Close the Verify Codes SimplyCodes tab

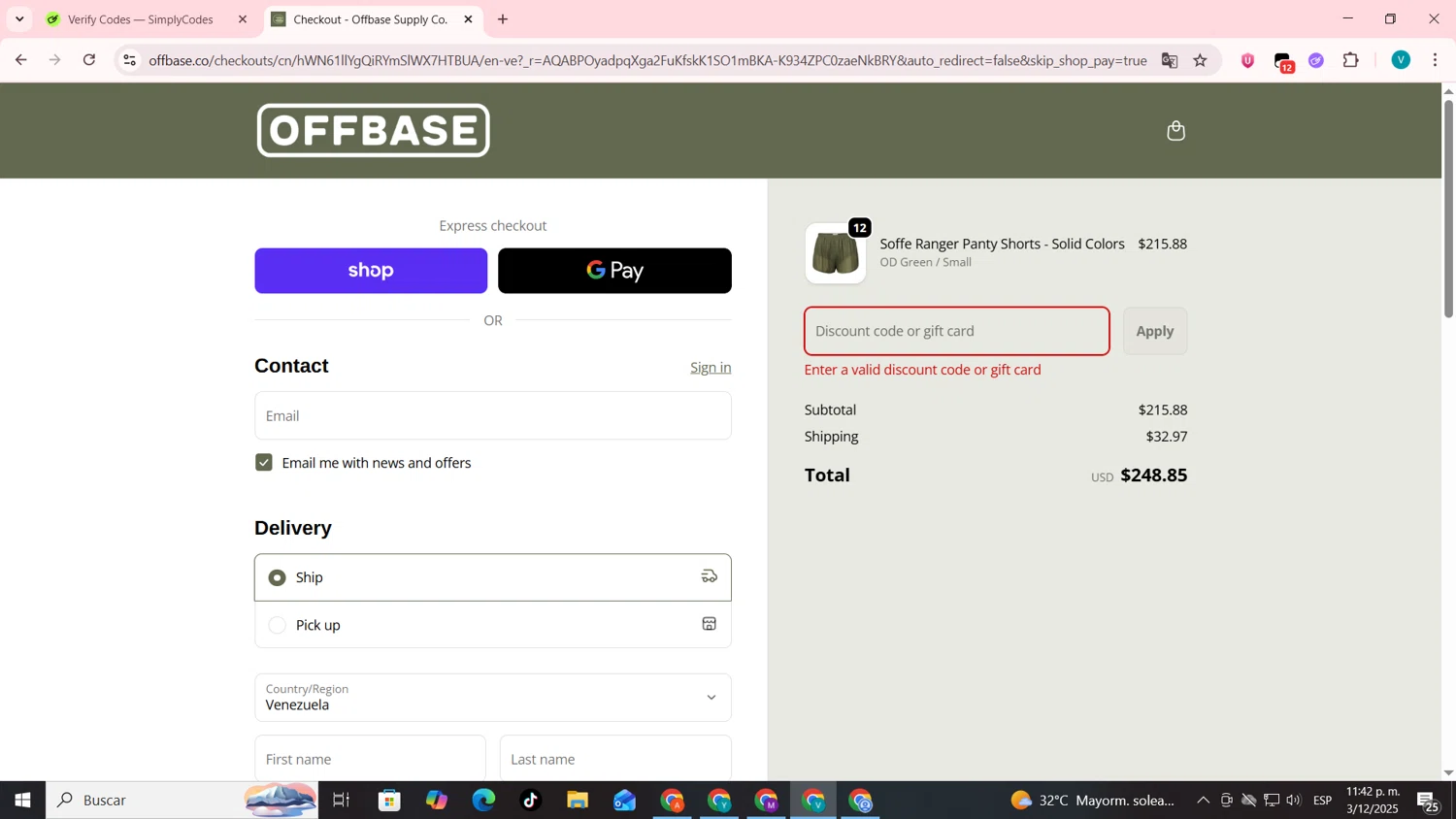coord(243,19)
